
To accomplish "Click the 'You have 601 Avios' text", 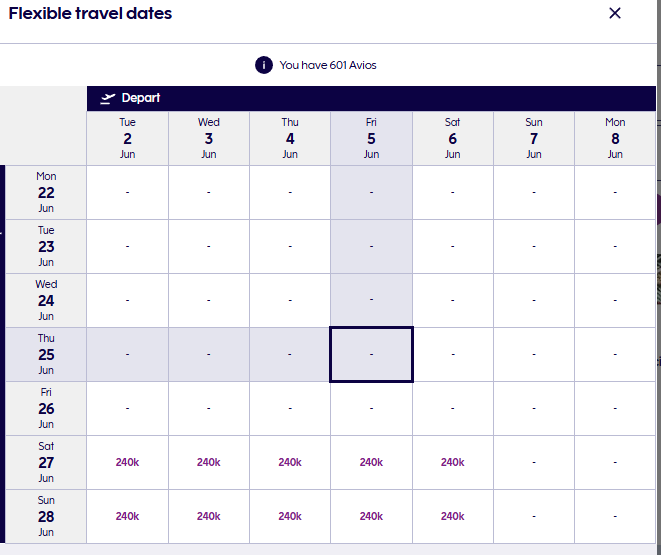I will (x=328, y=65).
